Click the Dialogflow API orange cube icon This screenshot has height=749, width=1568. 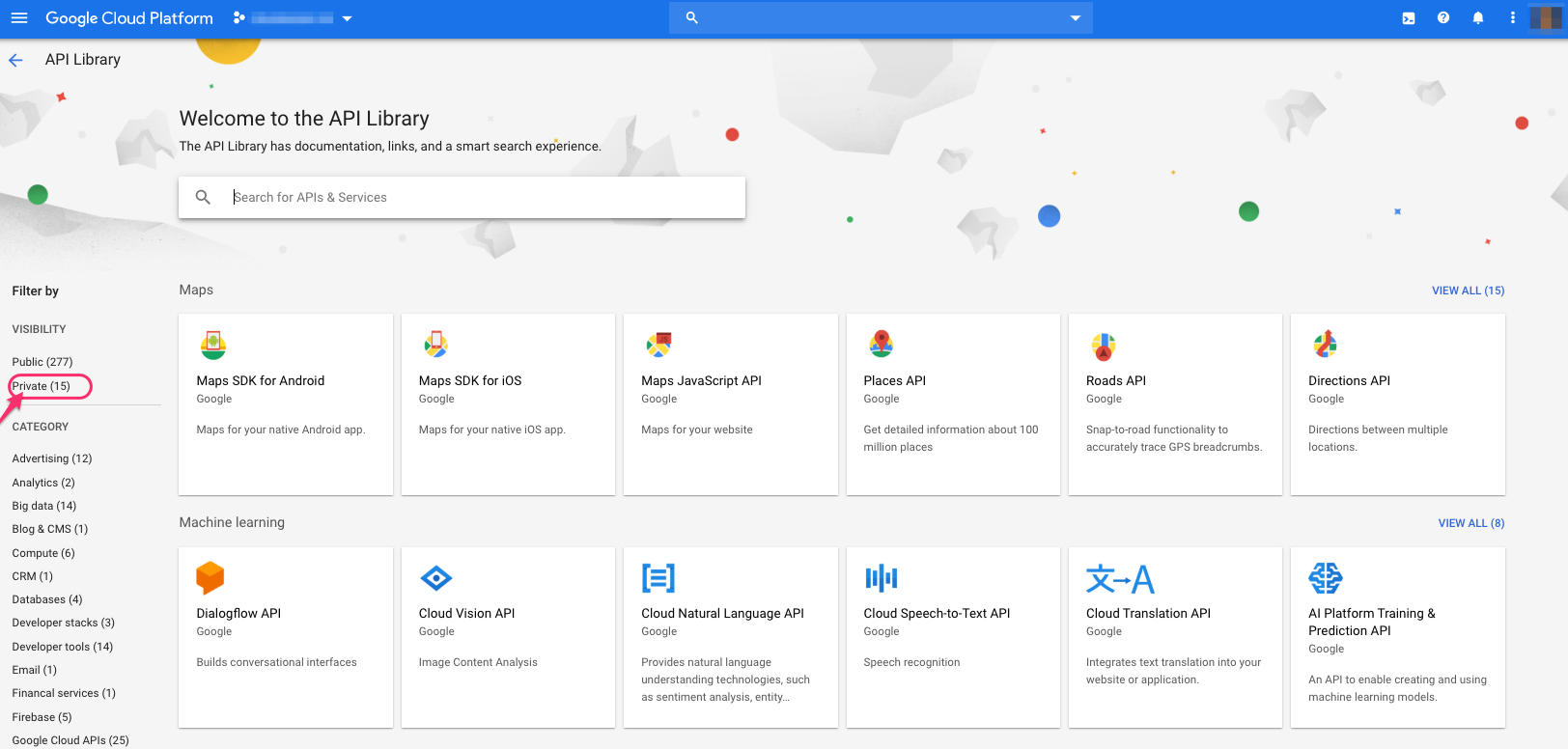pyautogui.click(x=210, y=578)
